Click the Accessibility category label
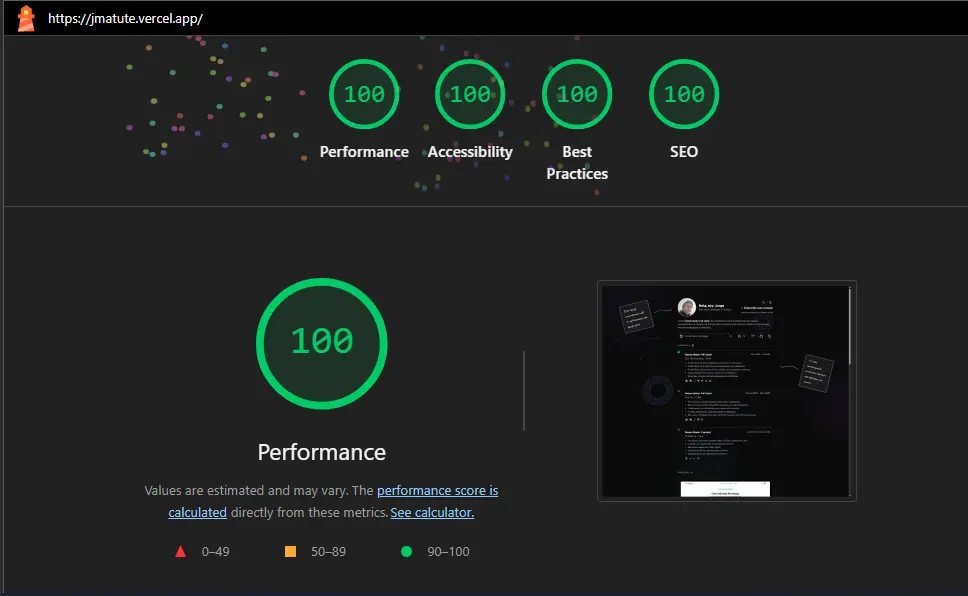968x596 pixels. (x=470, y=151)
